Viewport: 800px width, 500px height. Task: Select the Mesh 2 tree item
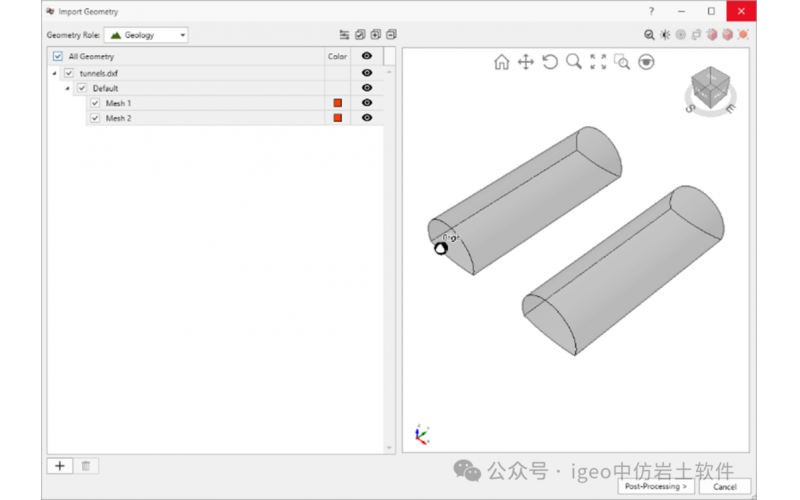tap(119, 118)
